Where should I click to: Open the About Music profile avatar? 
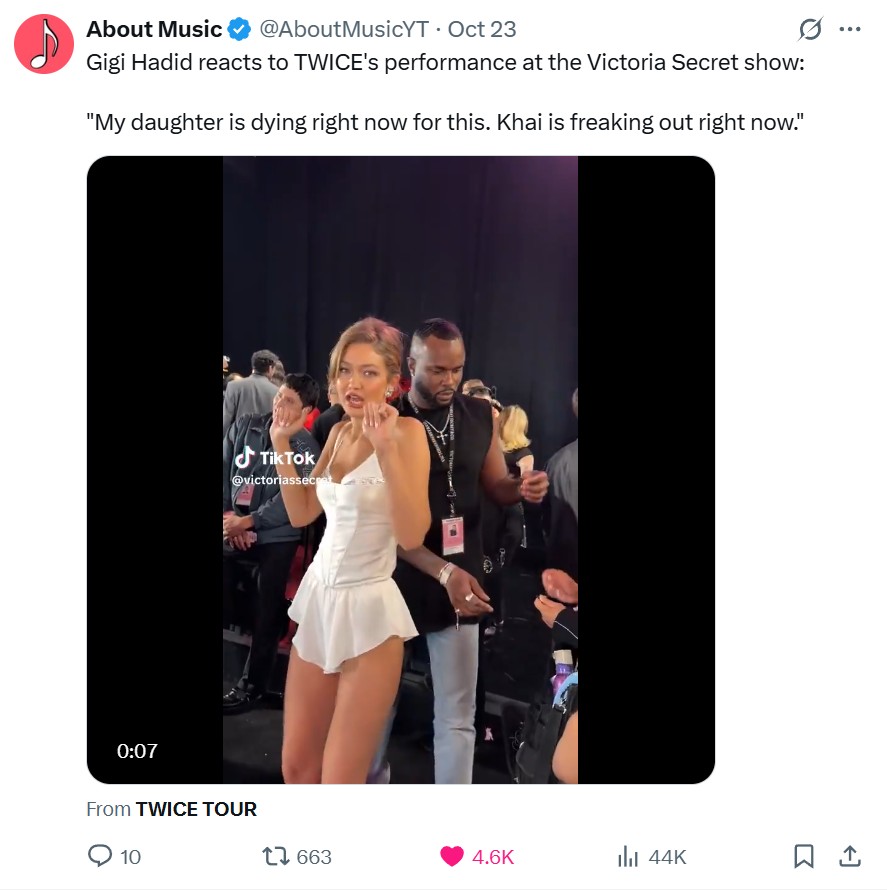[x=44, y=45]
